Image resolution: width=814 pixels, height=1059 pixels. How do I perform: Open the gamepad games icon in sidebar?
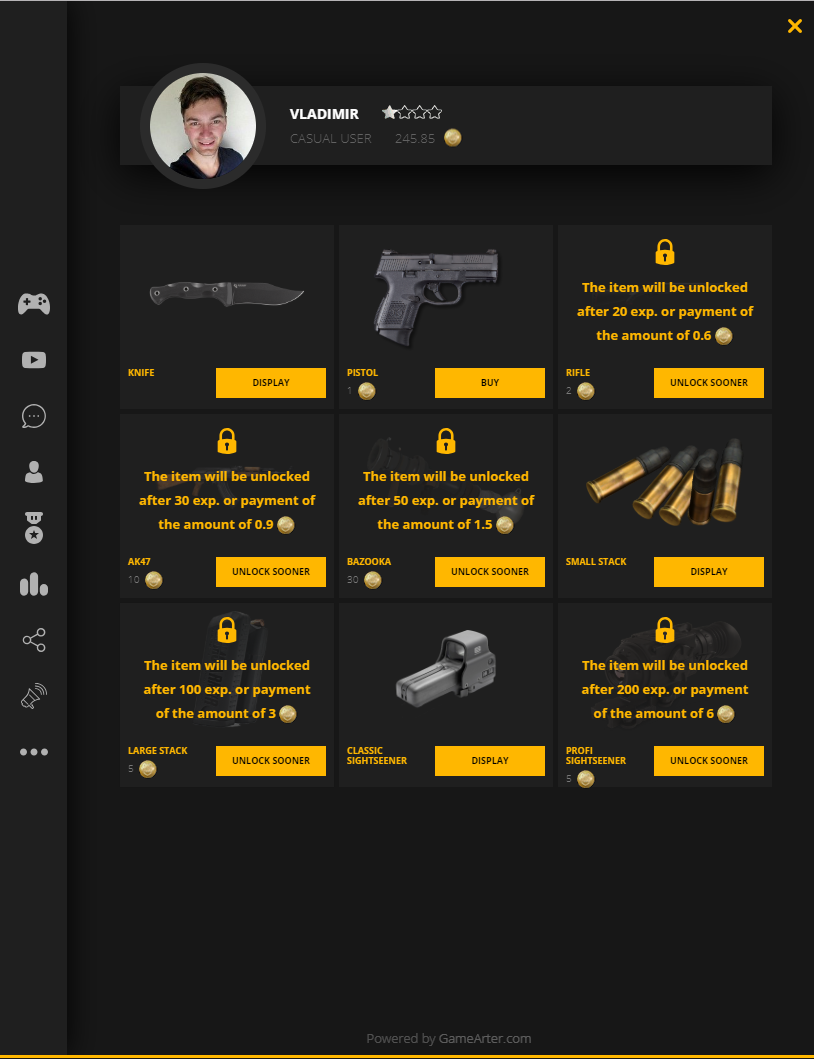click(34, 304)
